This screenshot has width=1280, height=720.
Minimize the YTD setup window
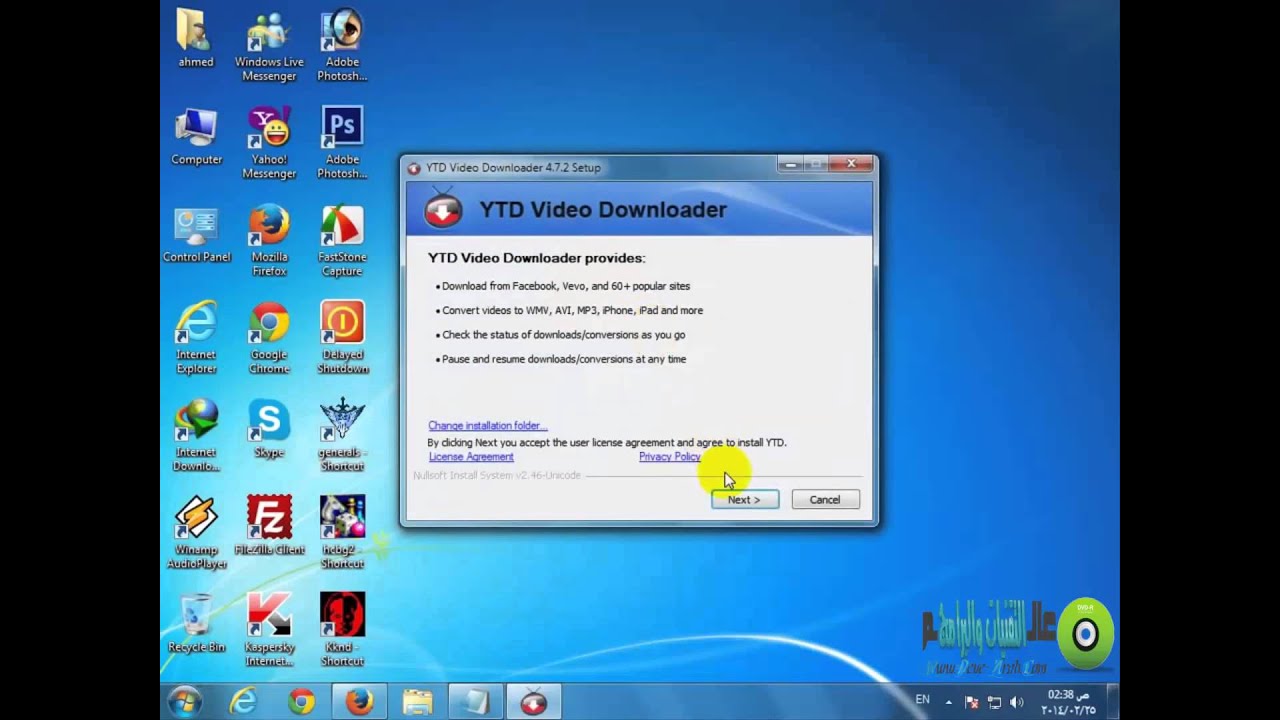tap(791, 164)
